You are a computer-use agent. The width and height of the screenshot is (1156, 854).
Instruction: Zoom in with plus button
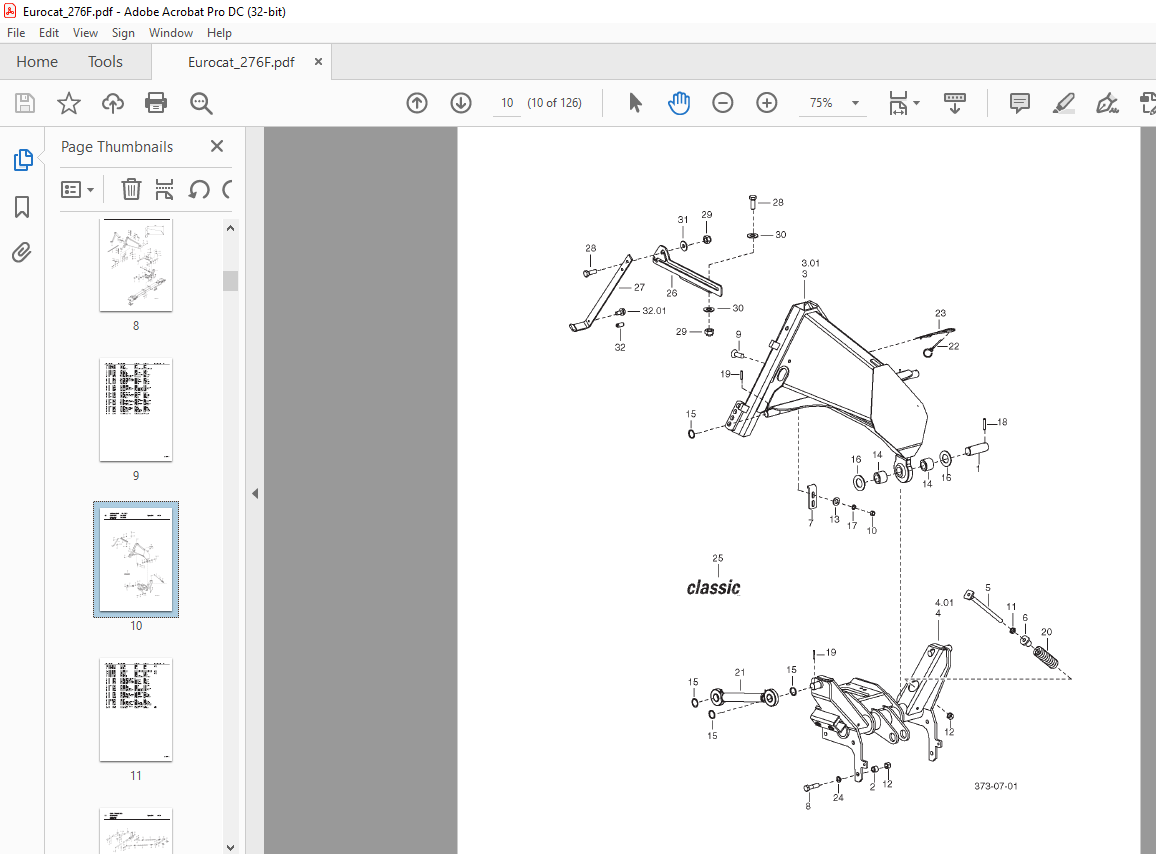pyautogui.click(x=767, y=103)
